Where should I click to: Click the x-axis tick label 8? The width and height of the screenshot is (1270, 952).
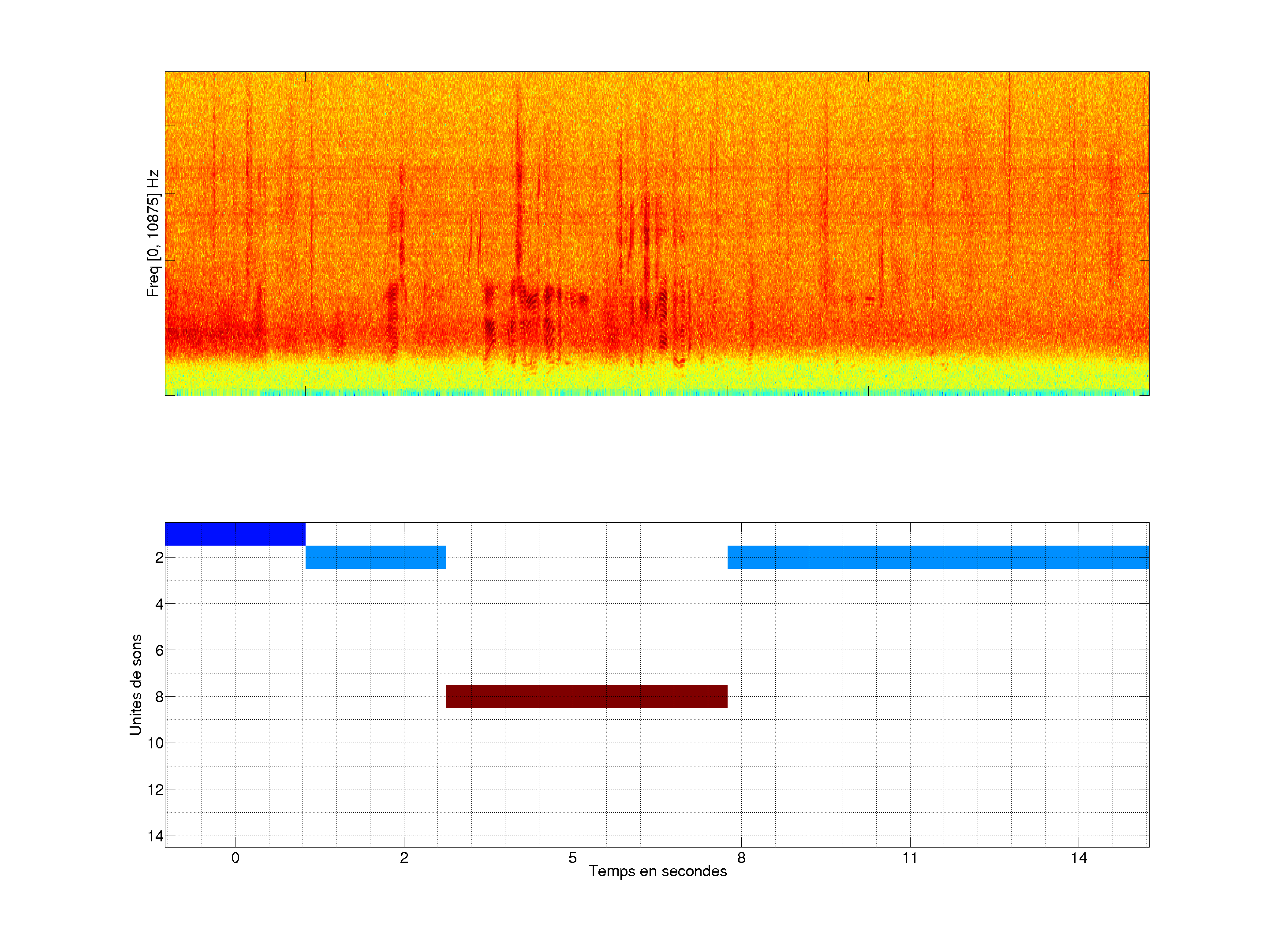coord(741,858)
